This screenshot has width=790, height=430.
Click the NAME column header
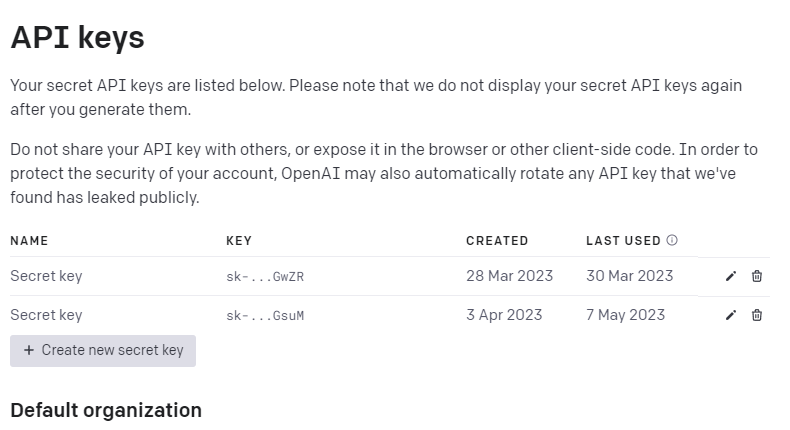[x=29, y=241]
